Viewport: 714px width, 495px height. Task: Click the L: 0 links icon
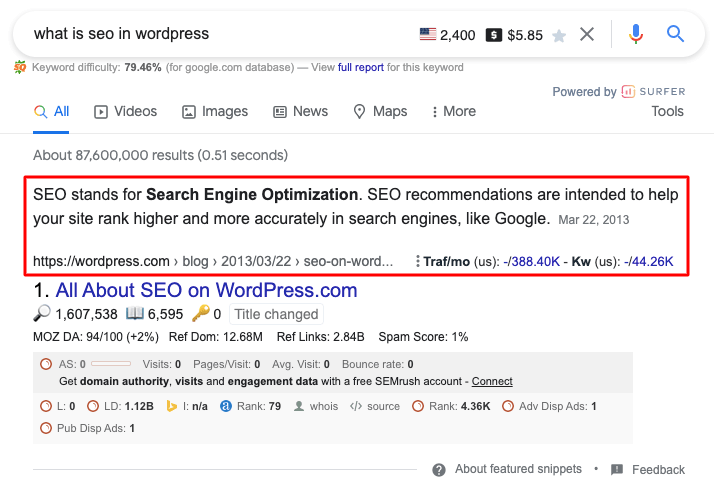[x=46, y=406]
